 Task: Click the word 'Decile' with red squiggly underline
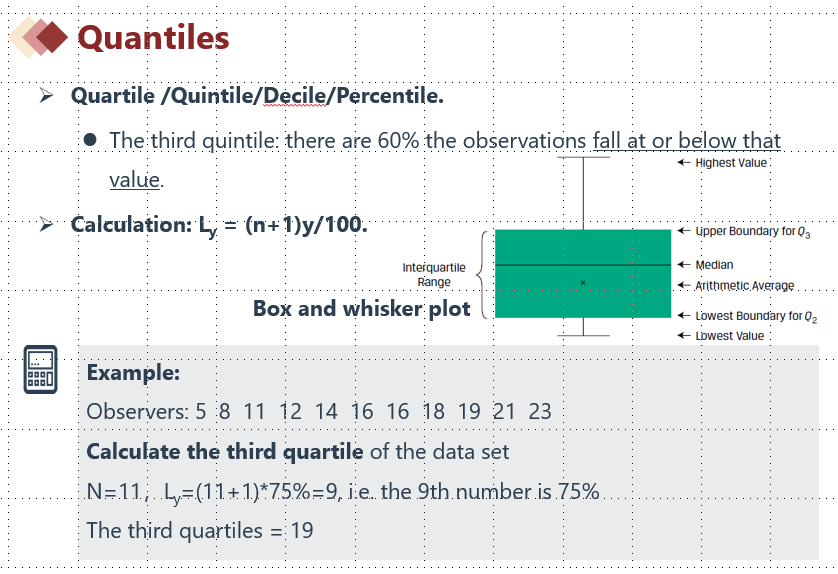[x=292, y=97]
